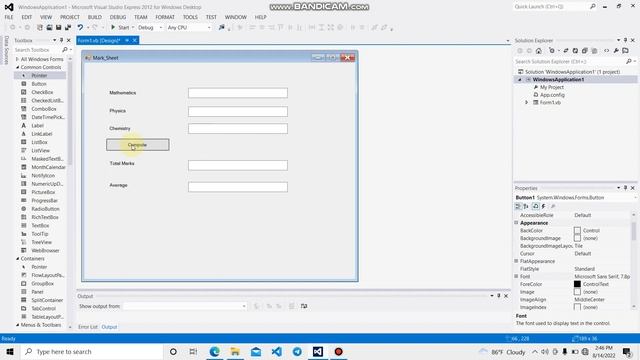The image size is (640, 360).
Task: Start debugging with the green Start arrow
Action: [x=113, y=27]
